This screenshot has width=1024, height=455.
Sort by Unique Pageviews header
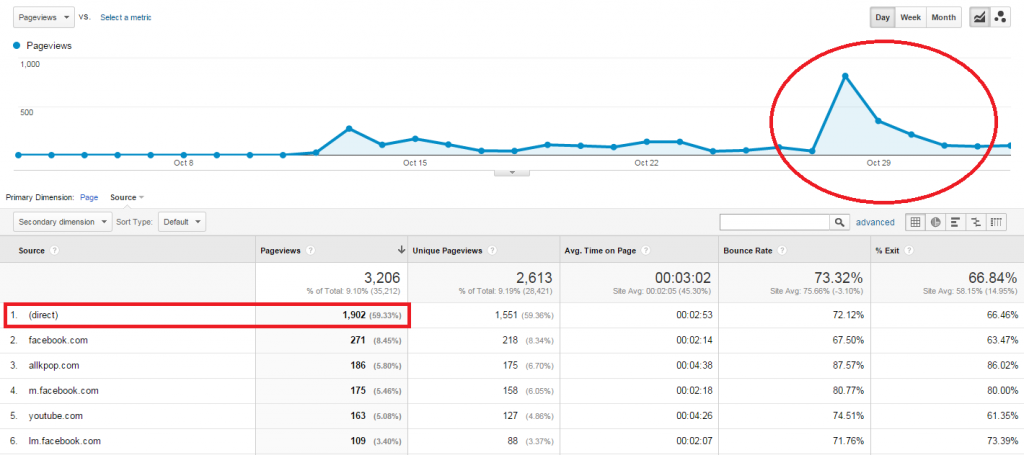click(448, 251)
